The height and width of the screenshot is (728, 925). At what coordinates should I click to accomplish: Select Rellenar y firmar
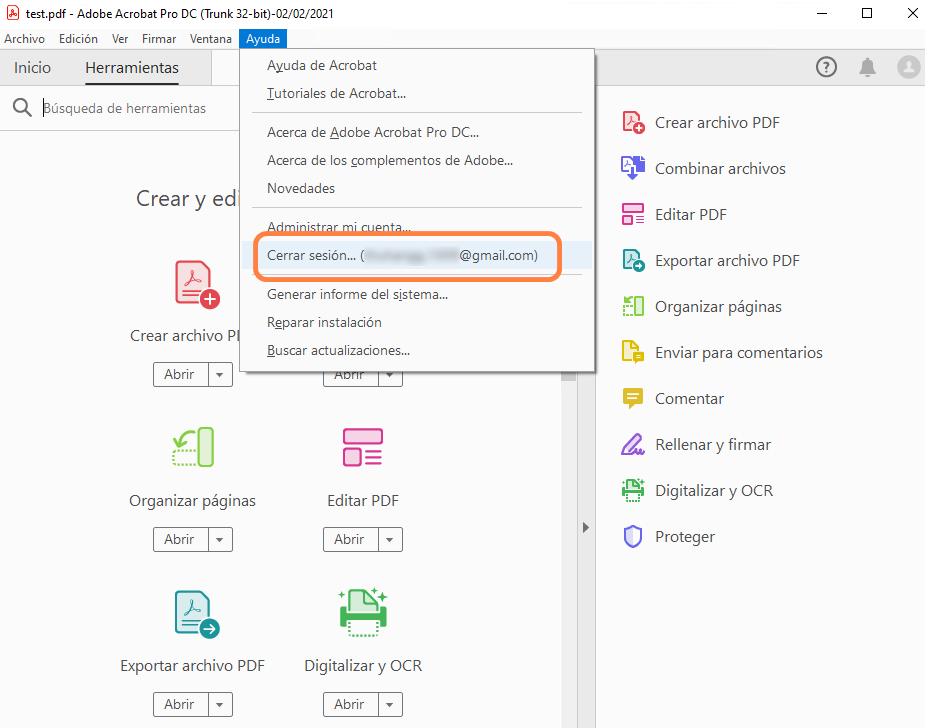713,444
